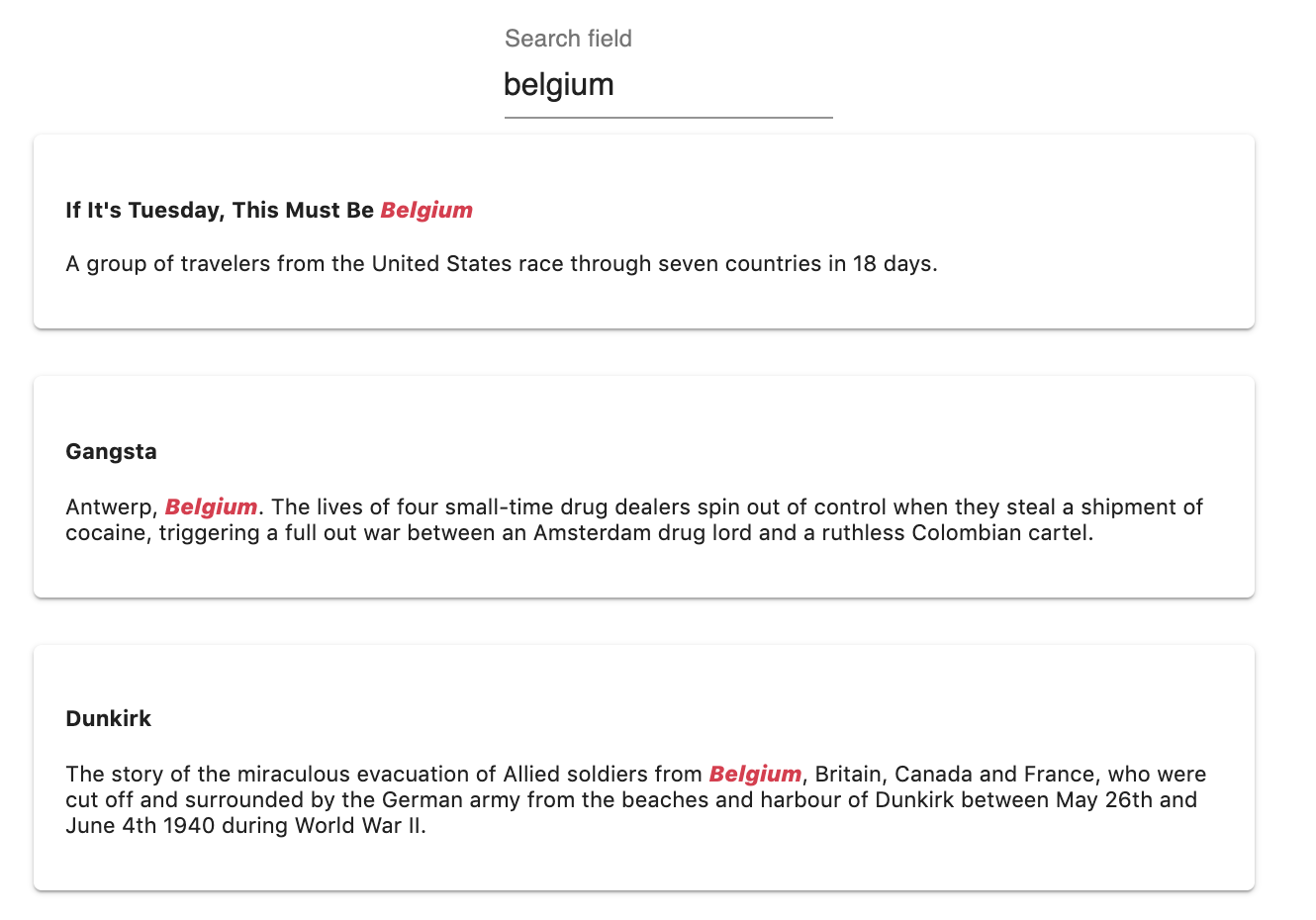Click the word 'belgium' typed in search box
This screenshot has height=920, width=1316.
pyautogui.click(x=558, y=84)
